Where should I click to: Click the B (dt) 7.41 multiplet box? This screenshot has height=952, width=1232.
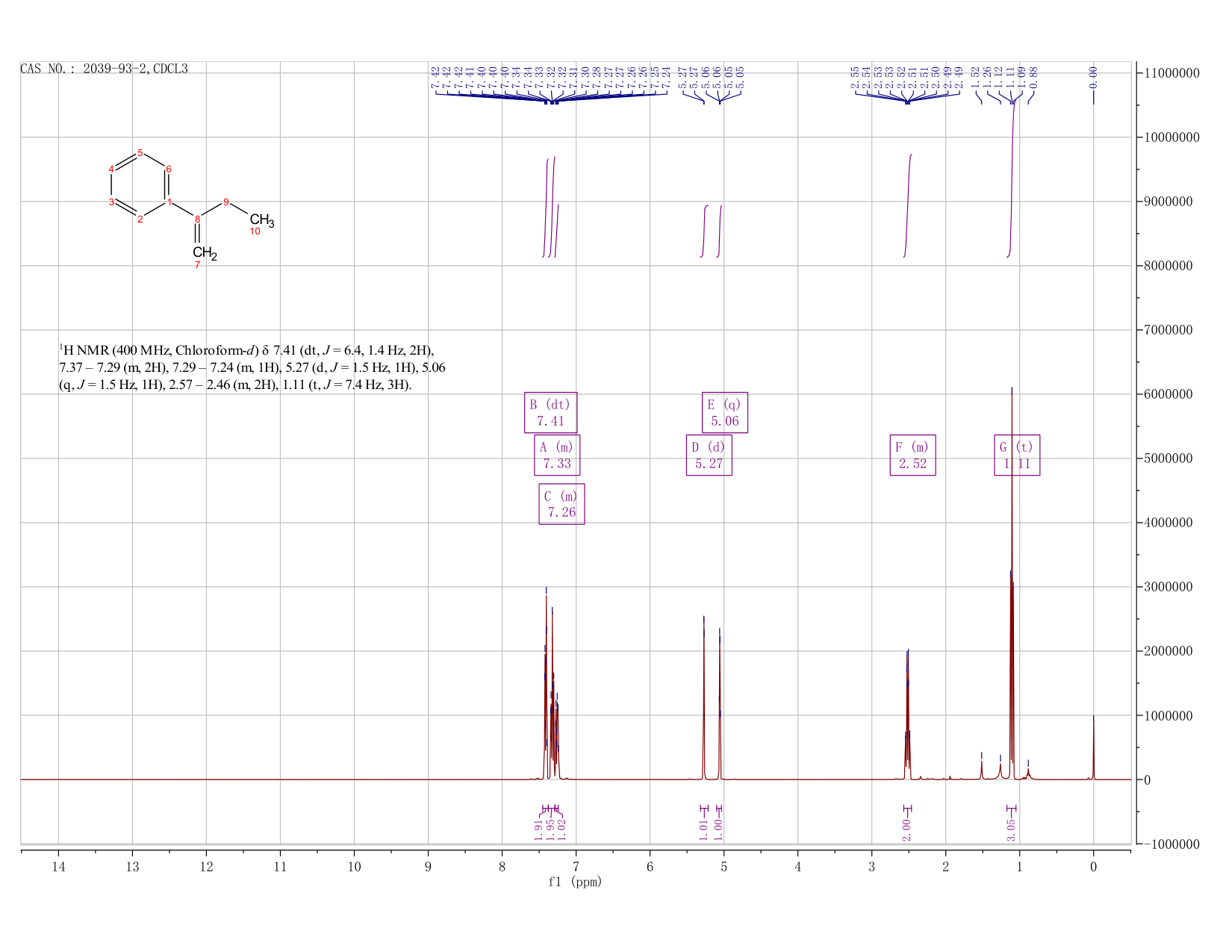(550, 413)
